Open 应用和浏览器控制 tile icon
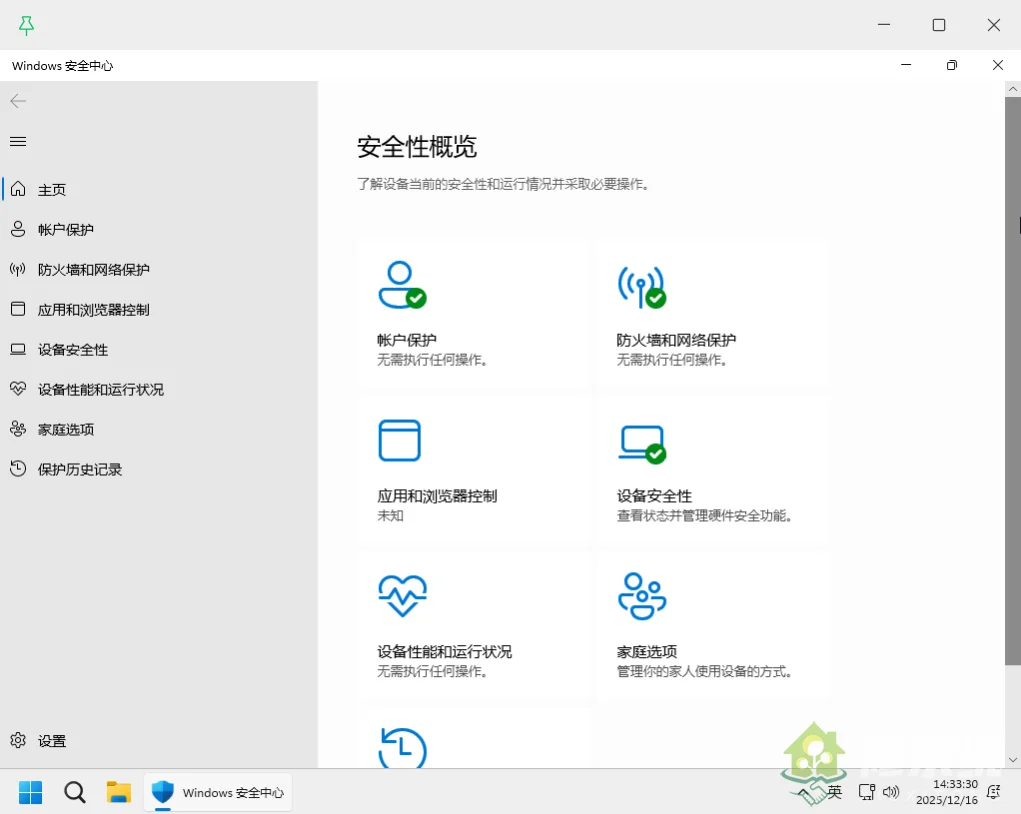Screen dimensions: 1021x814 401,440
